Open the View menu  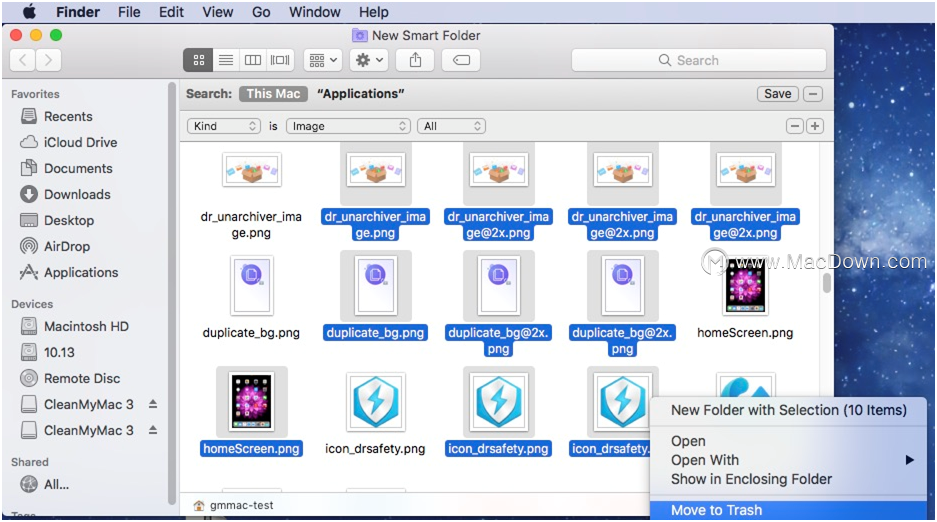click(218, 12)
